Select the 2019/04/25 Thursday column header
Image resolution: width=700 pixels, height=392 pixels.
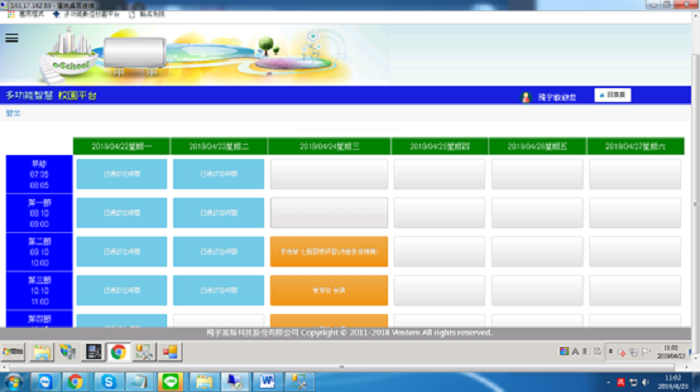pyautogui.click(x=440, y=146)
